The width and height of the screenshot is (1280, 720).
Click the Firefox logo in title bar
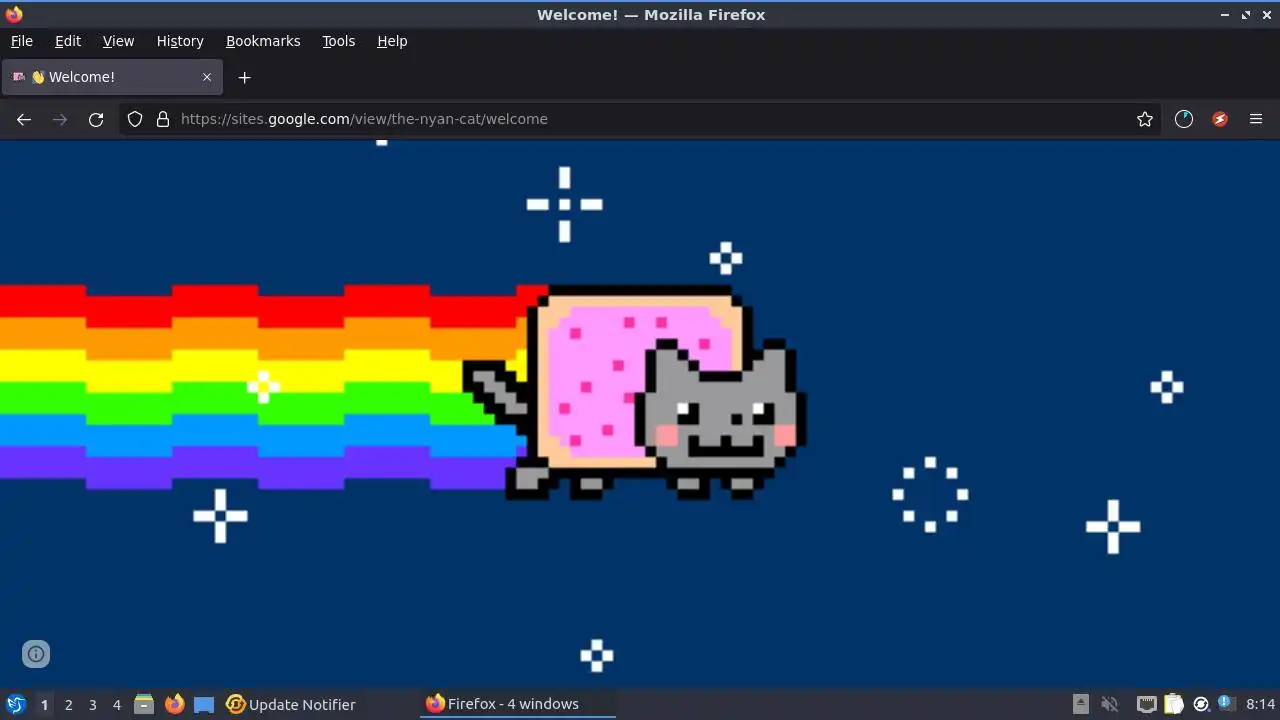tap(14, 14)
